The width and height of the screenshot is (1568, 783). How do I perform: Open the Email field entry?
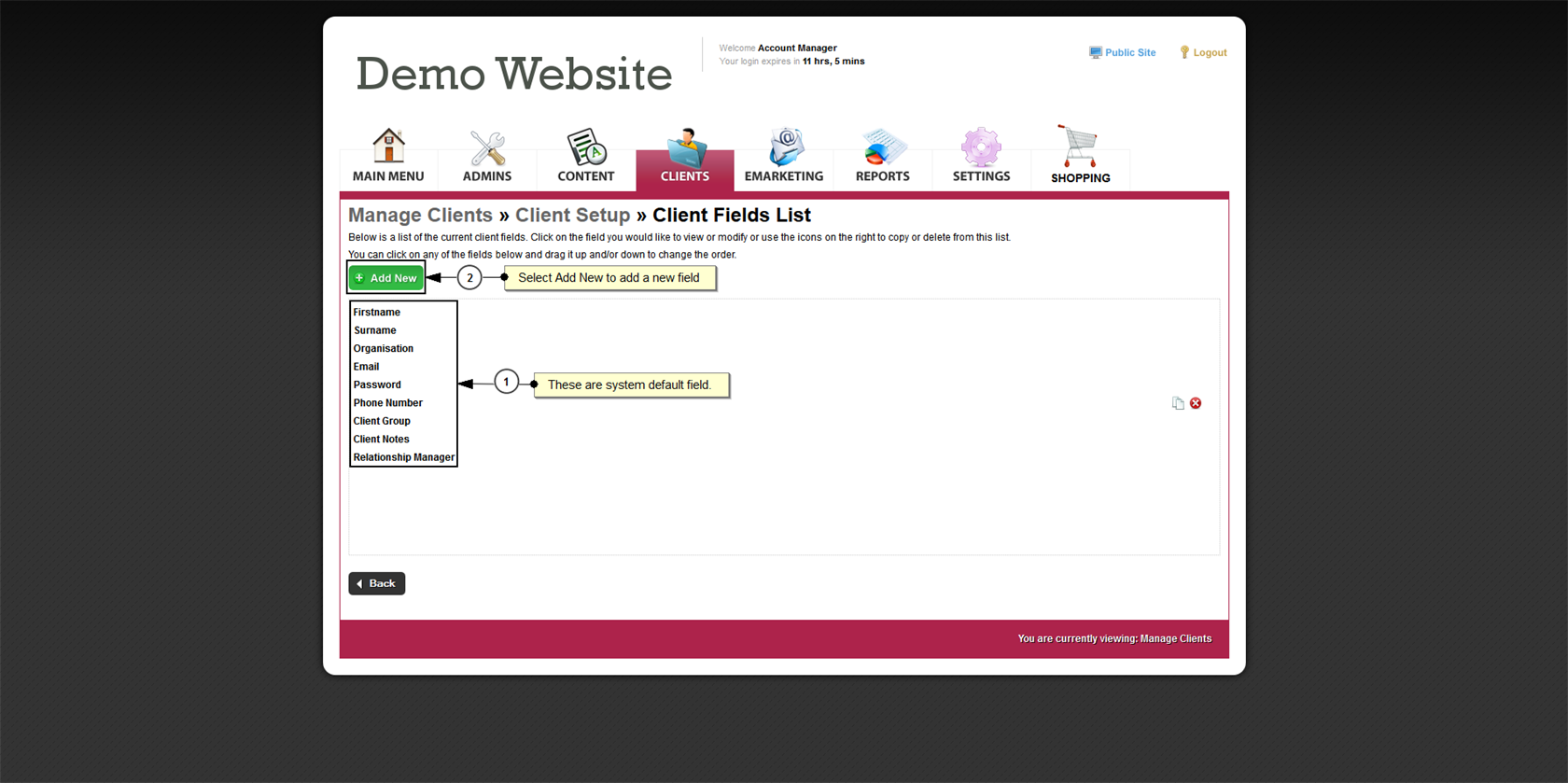(366, 367)
